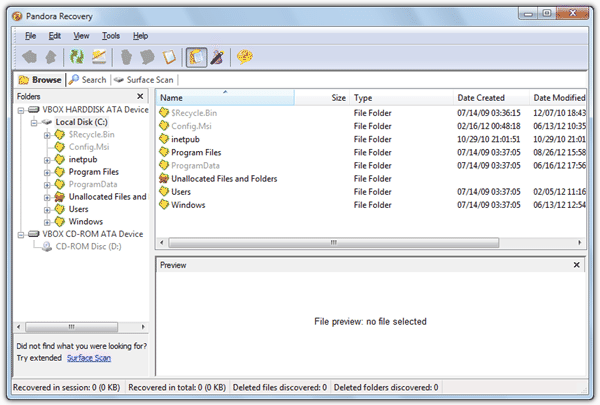Select the VBOX HARDDISK drive icon in tree
The image size is (600, 405).
pos(35,109)
